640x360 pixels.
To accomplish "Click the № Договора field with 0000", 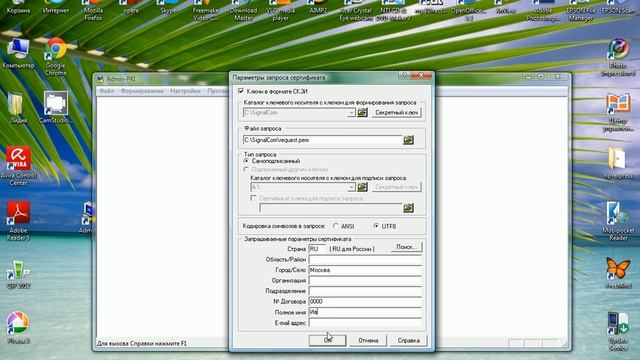I will (365, 301).
